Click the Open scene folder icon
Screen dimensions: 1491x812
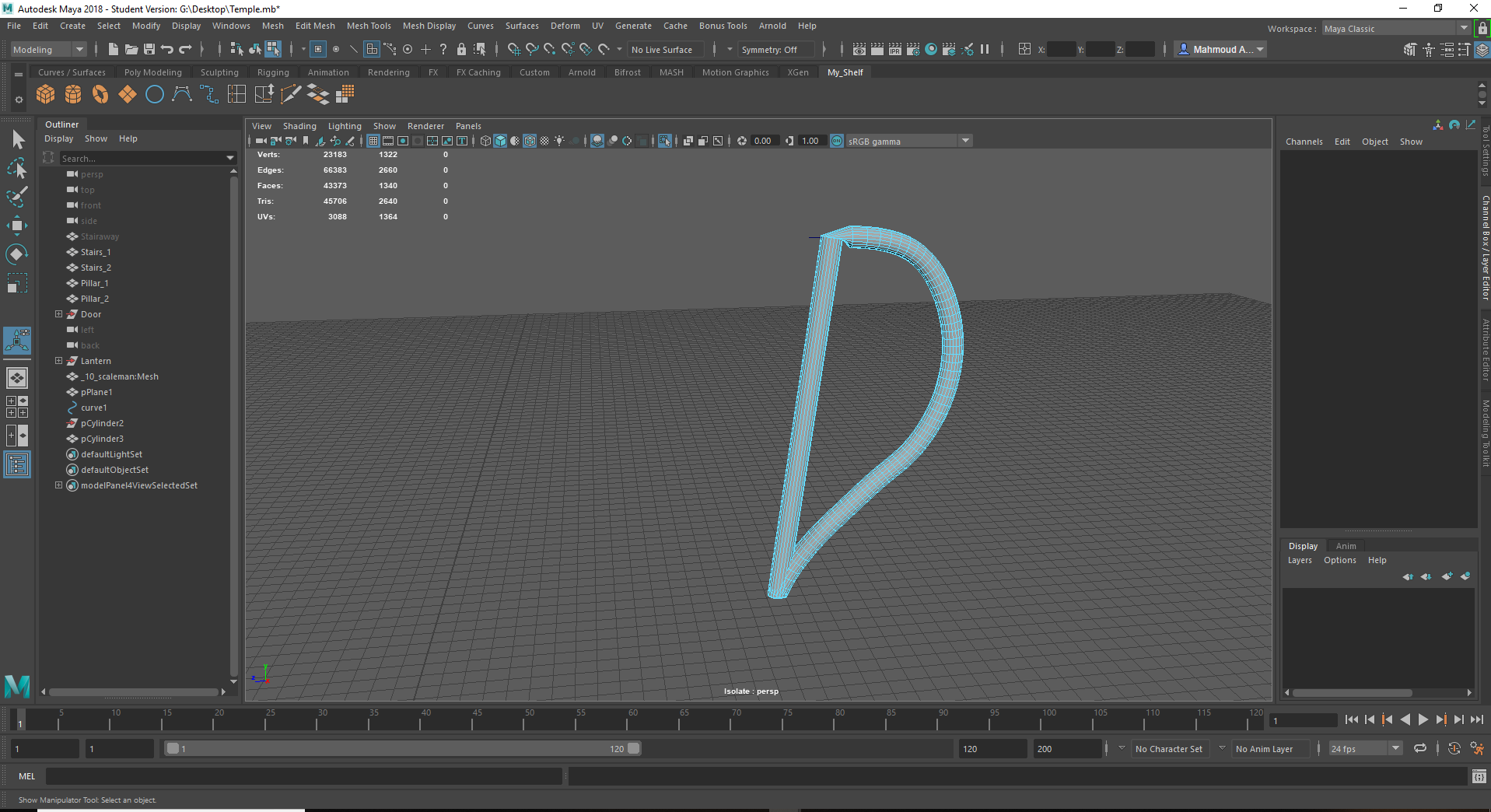coord(131,49)
